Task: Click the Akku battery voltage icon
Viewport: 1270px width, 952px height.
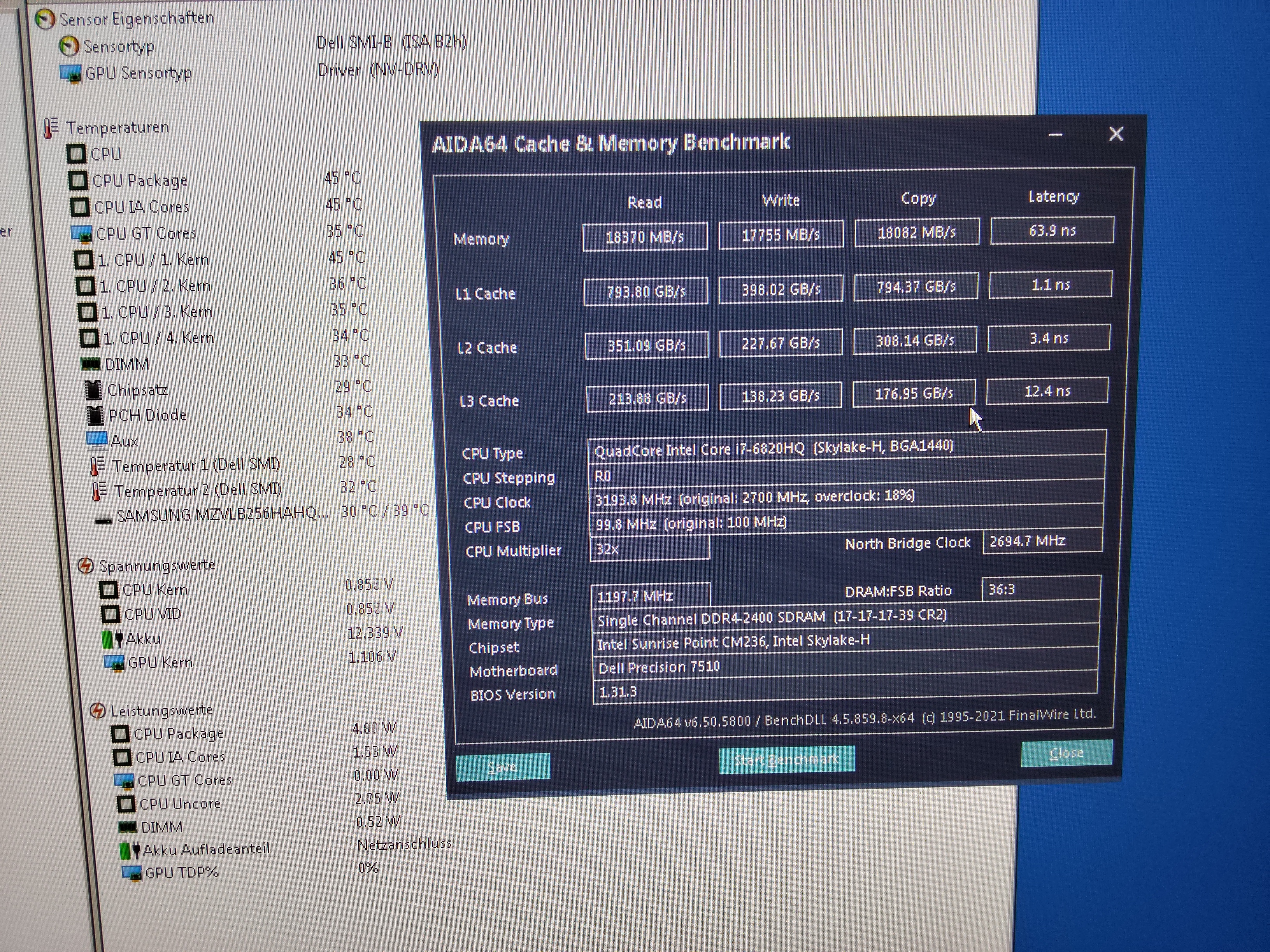Action: point(112,639)
